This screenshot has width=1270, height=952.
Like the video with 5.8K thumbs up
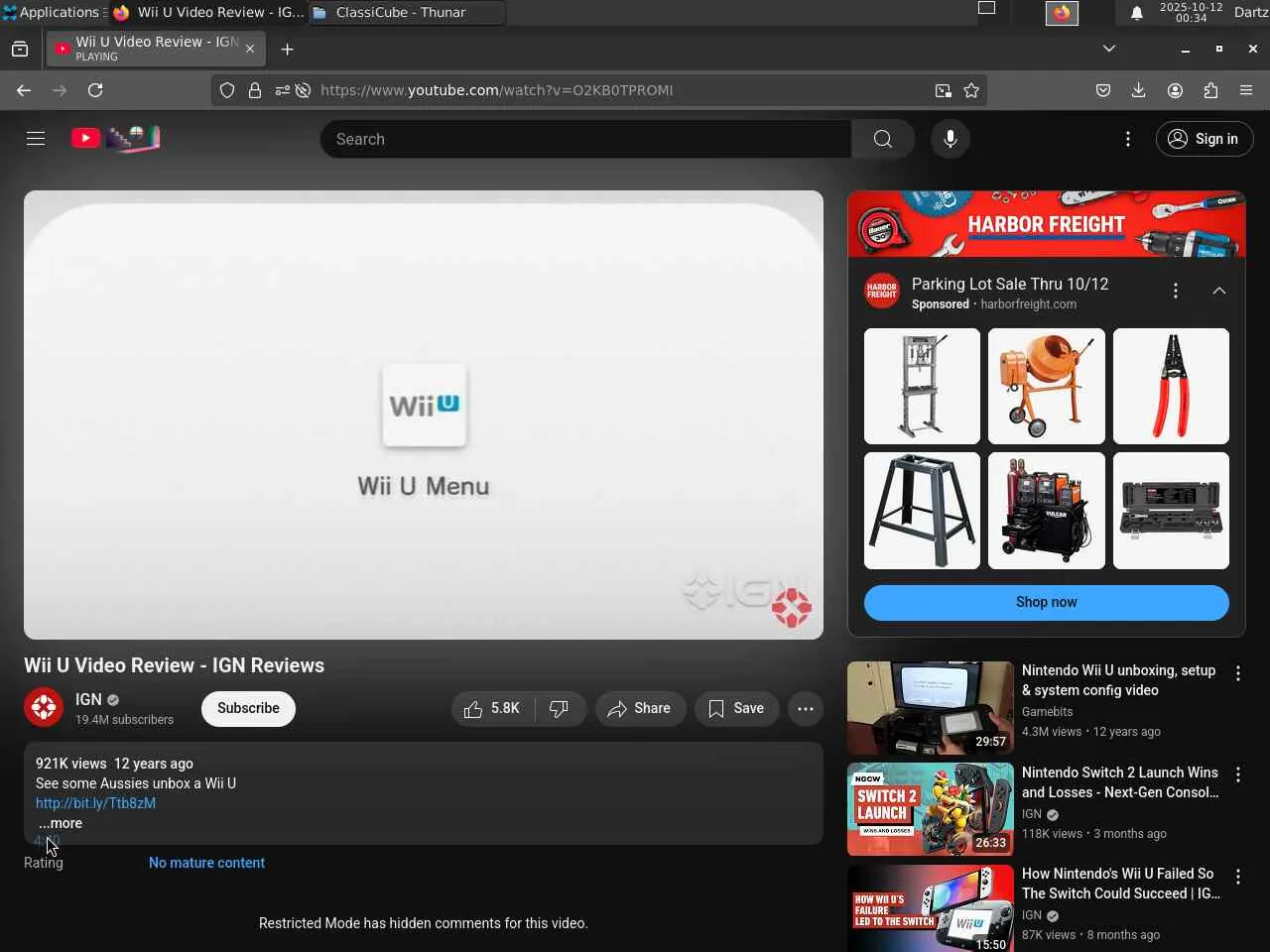[x=493, y=708]
